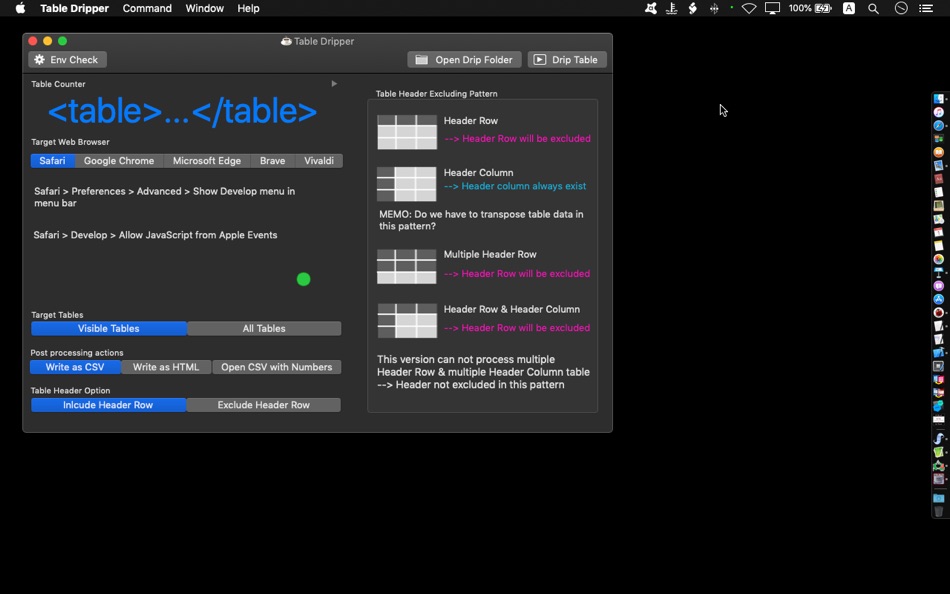Open the Help menu

[x=248, y=8]
